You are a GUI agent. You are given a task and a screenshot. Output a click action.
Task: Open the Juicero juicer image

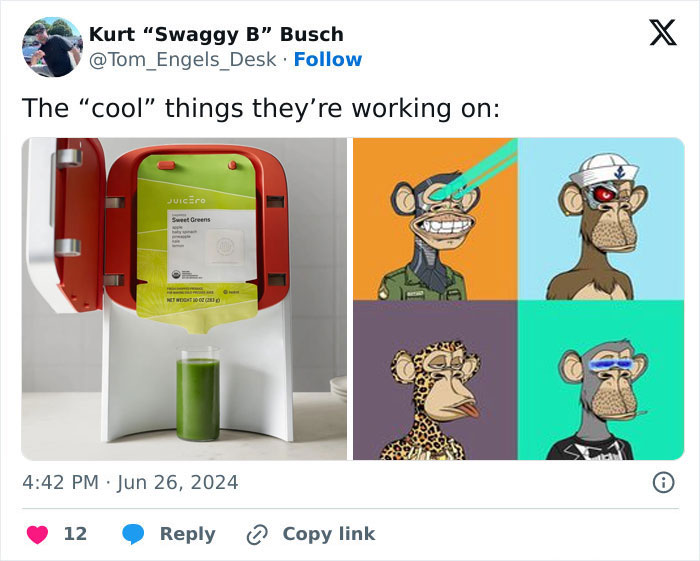(x=184, y=299)
